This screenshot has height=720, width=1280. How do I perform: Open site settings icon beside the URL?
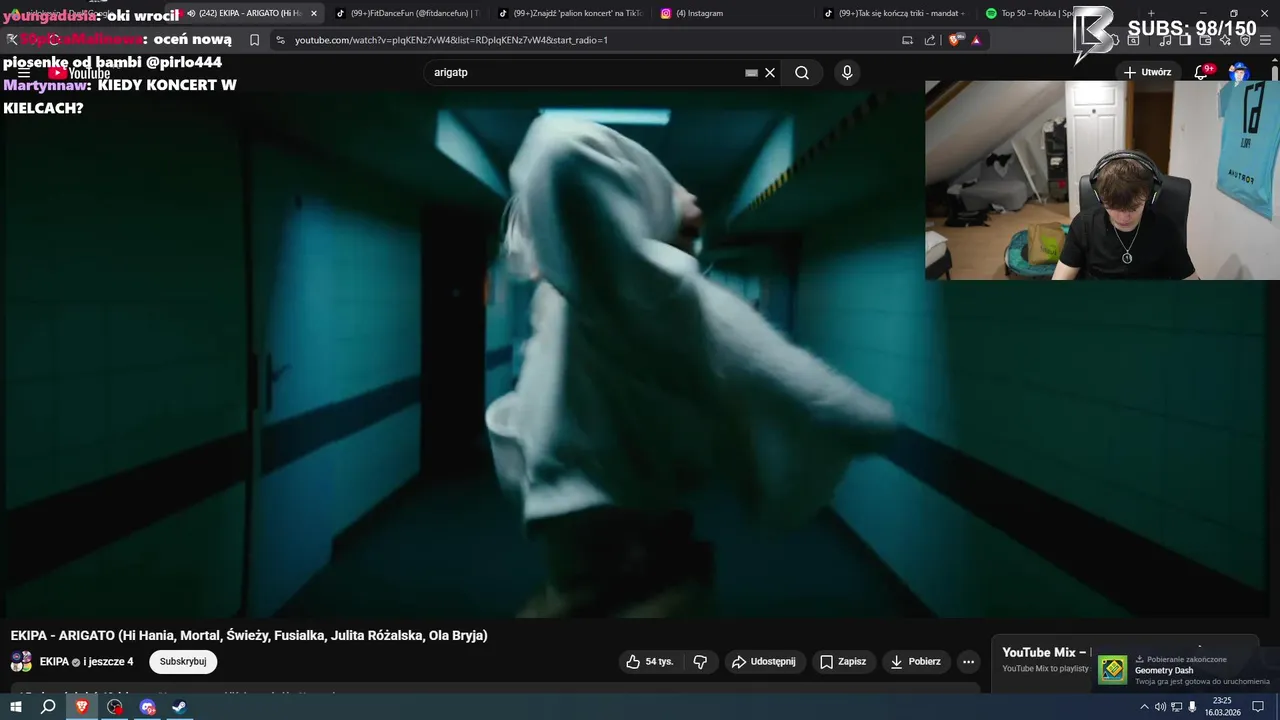click(280, 40)
